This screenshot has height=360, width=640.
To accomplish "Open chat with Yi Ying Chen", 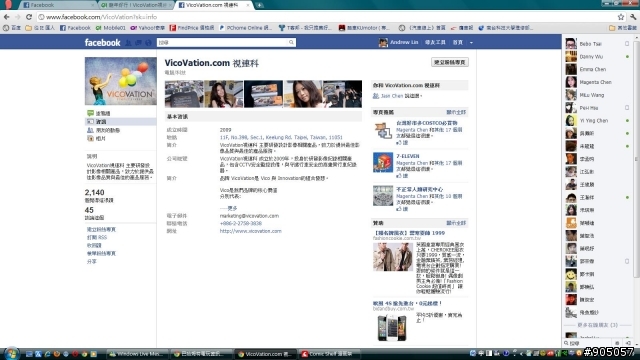I will click(598, 120).
